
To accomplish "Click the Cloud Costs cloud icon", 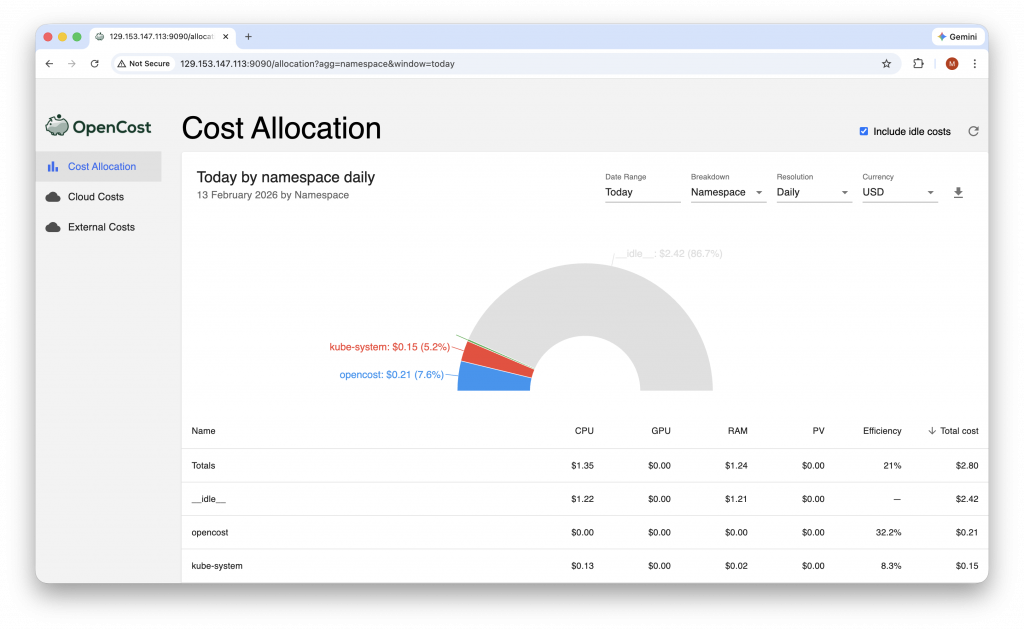I will [x=53, y=197].
